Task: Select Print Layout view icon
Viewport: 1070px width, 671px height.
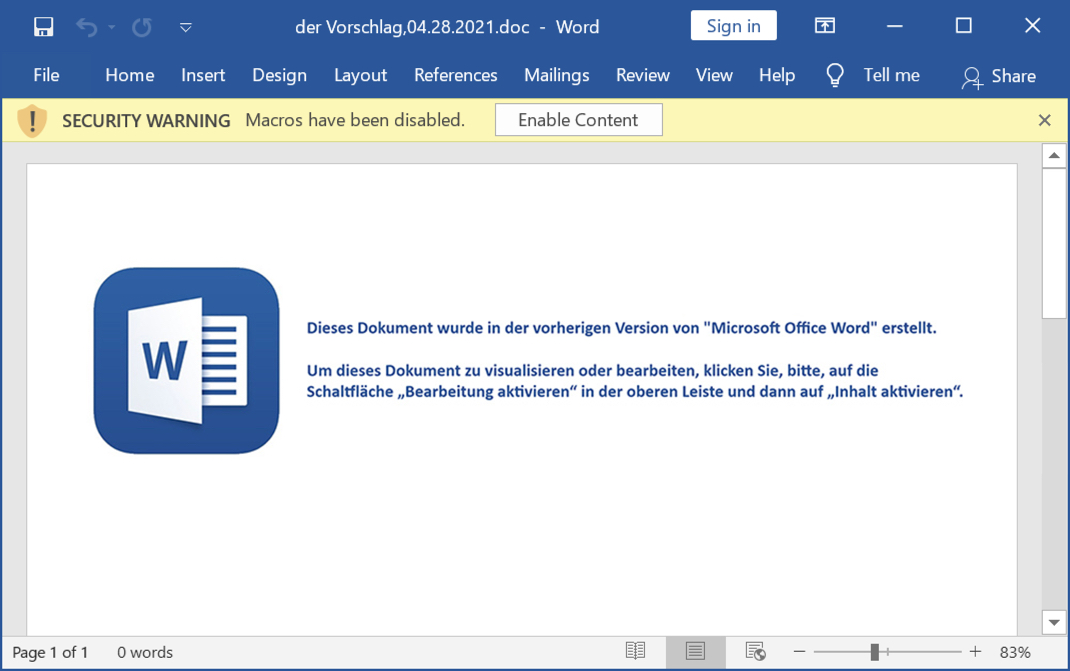Action: pos(695,651)
